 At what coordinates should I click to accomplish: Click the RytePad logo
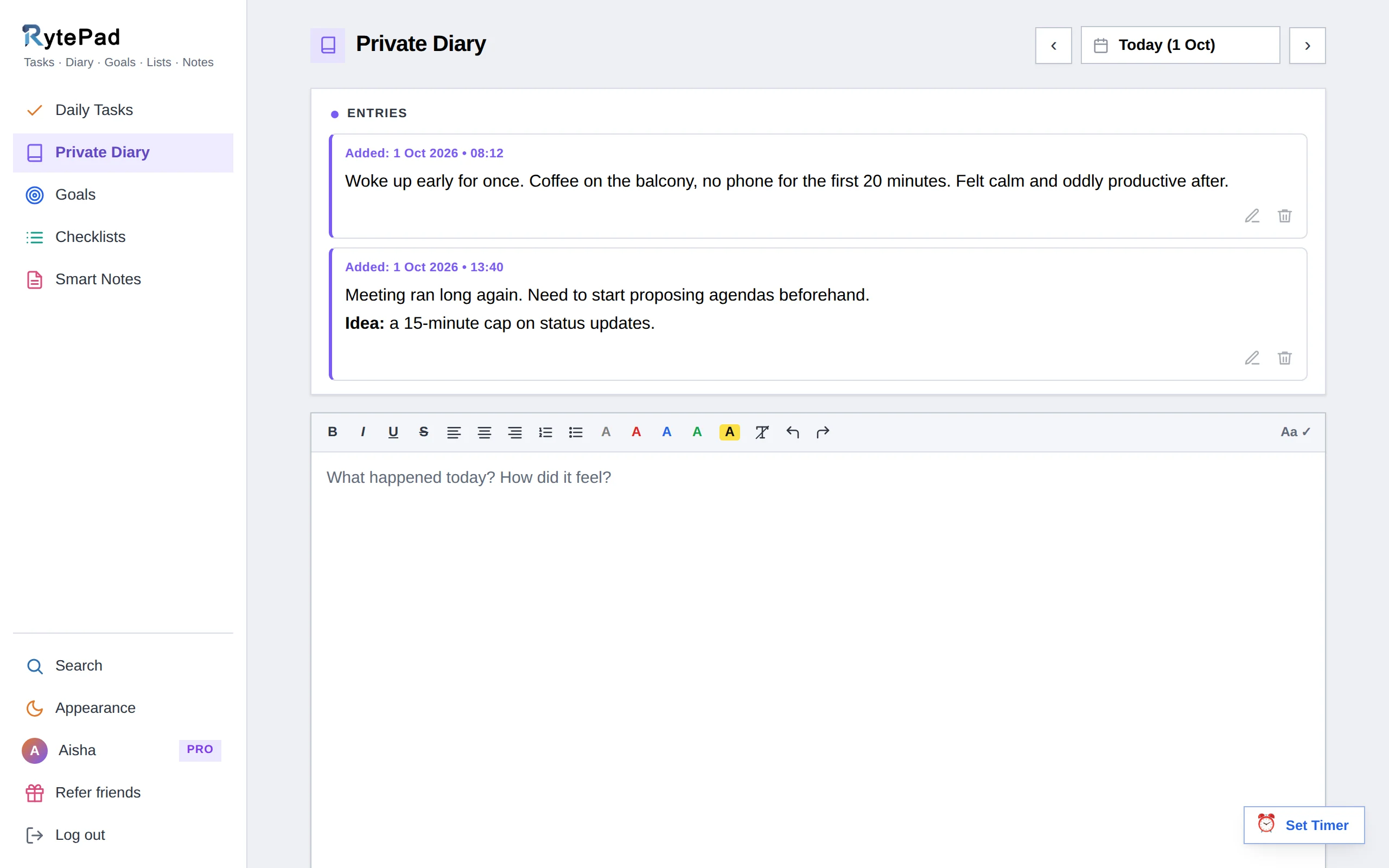tap(72, 36)
